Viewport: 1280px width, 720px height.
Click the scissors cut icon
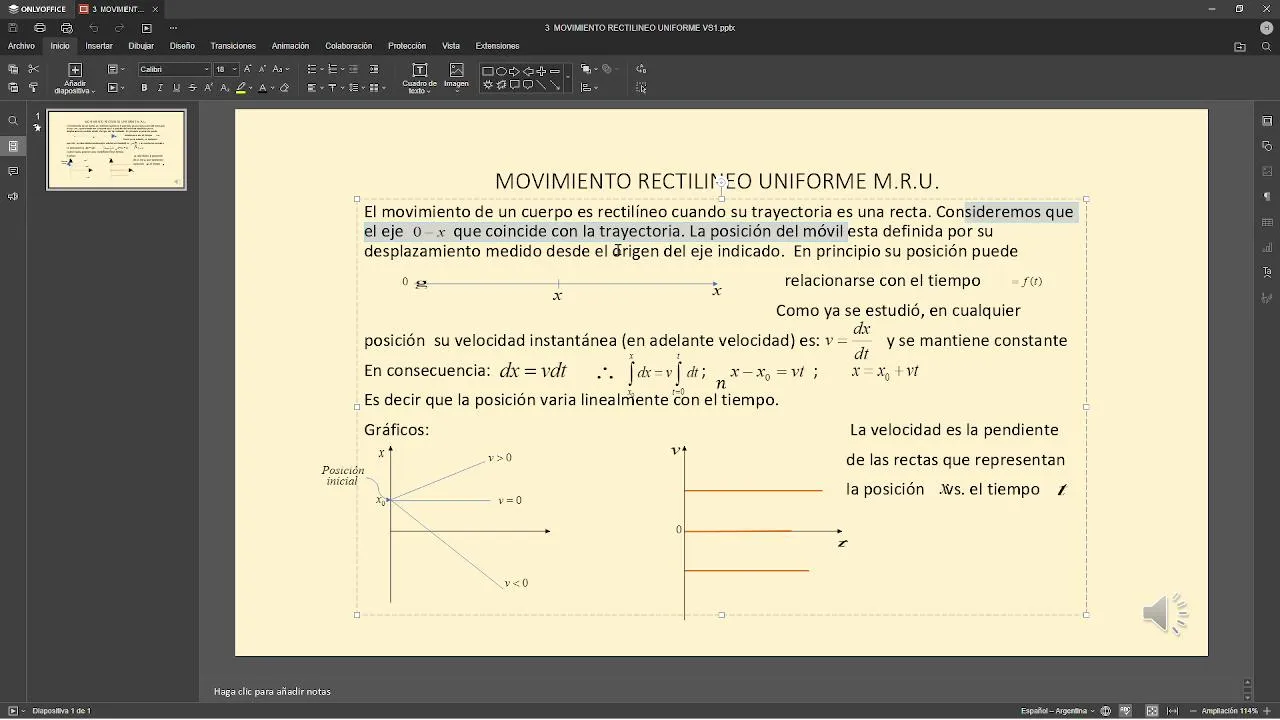point(33,69)
